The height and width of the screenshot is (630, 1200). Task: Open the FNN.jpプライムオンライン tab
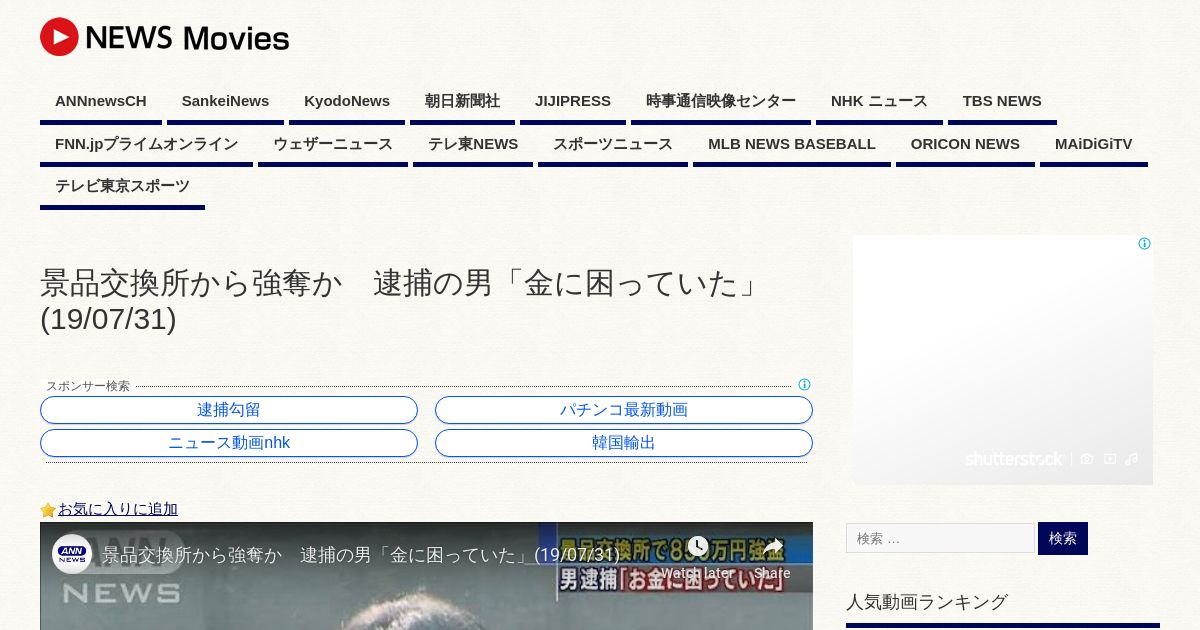point(146,144)
